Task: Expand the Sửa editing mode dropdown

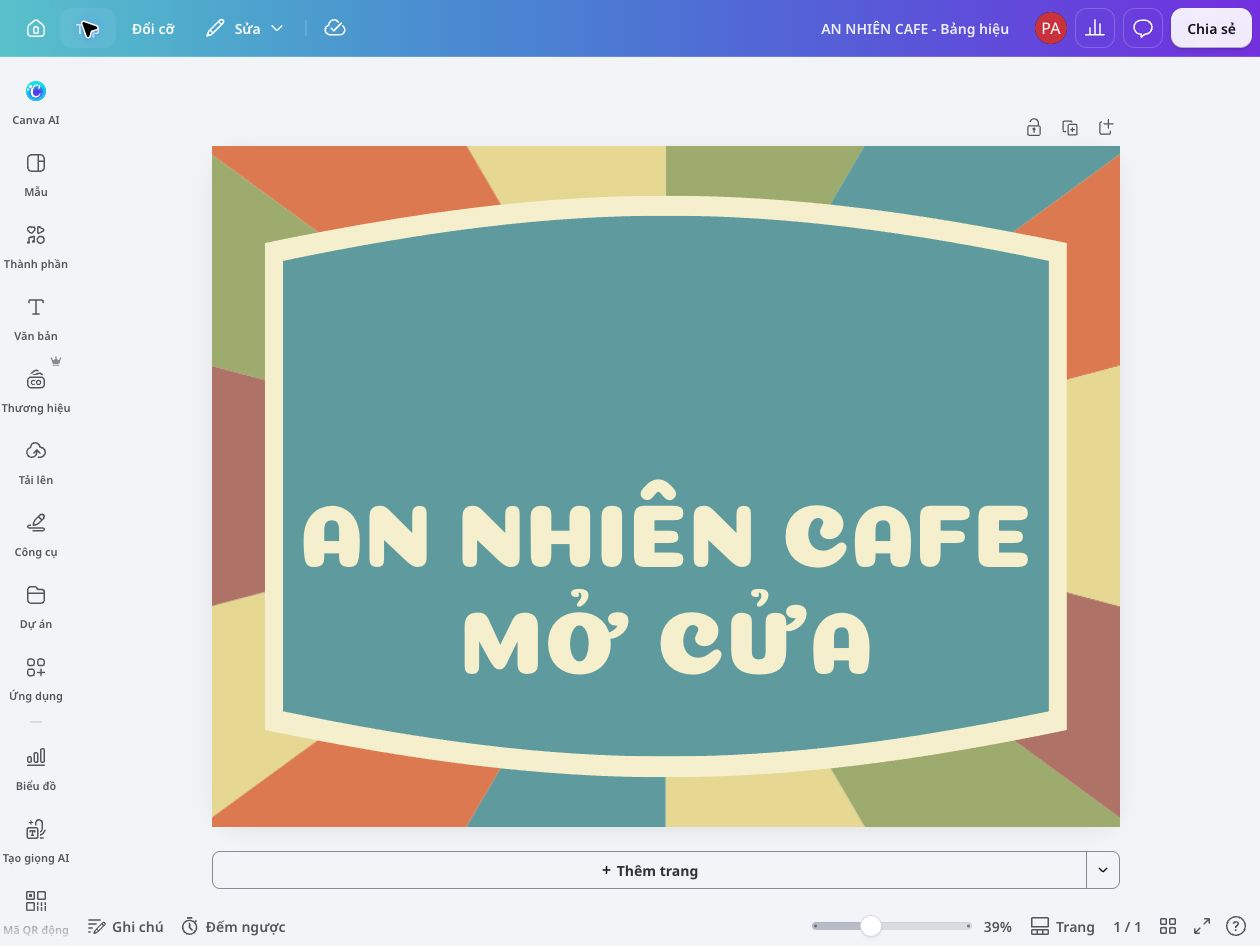Action: click(245, 28)
